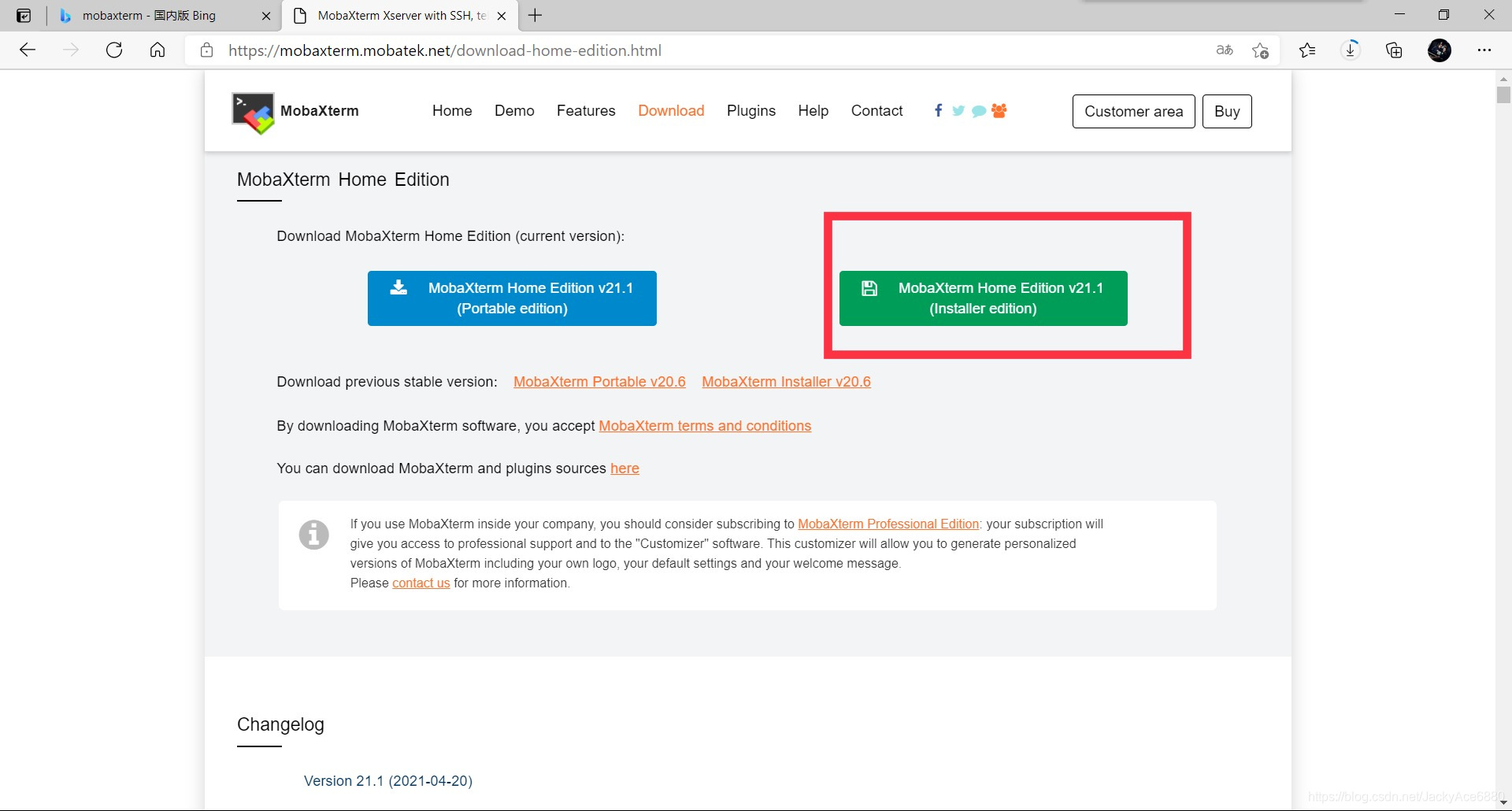Open browser Settings and more menu
Viewport: 1512px width, 811px height.
[x=1484, y=50]
